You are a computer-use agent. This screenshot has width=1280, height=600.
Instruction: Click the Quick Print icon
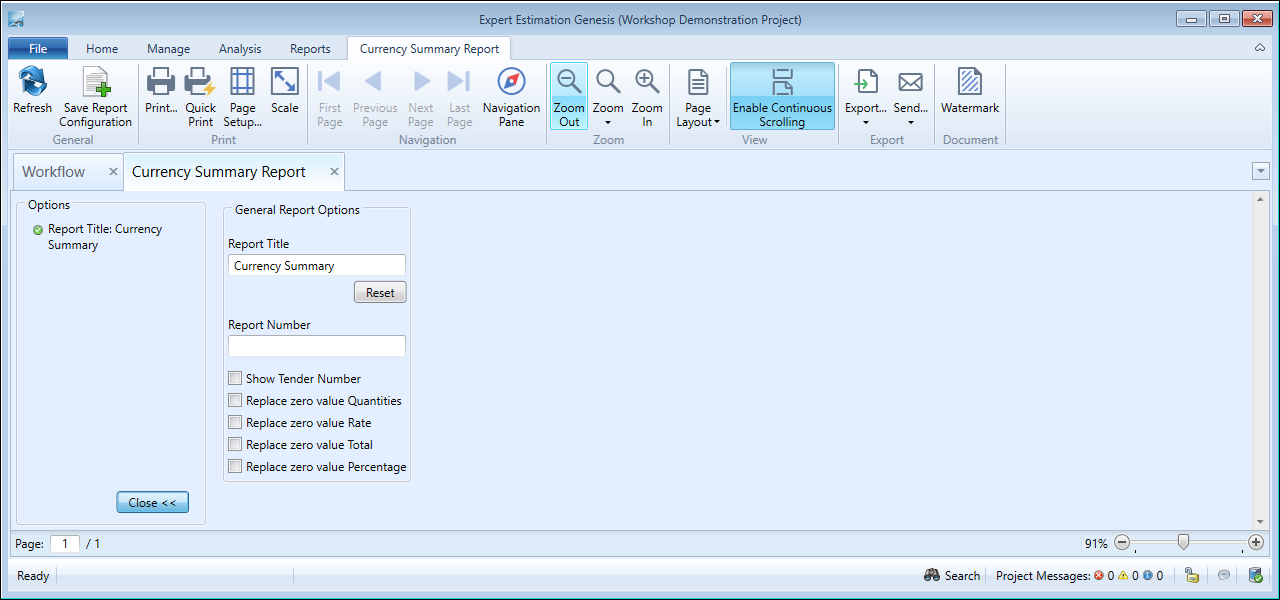(200, 84)
